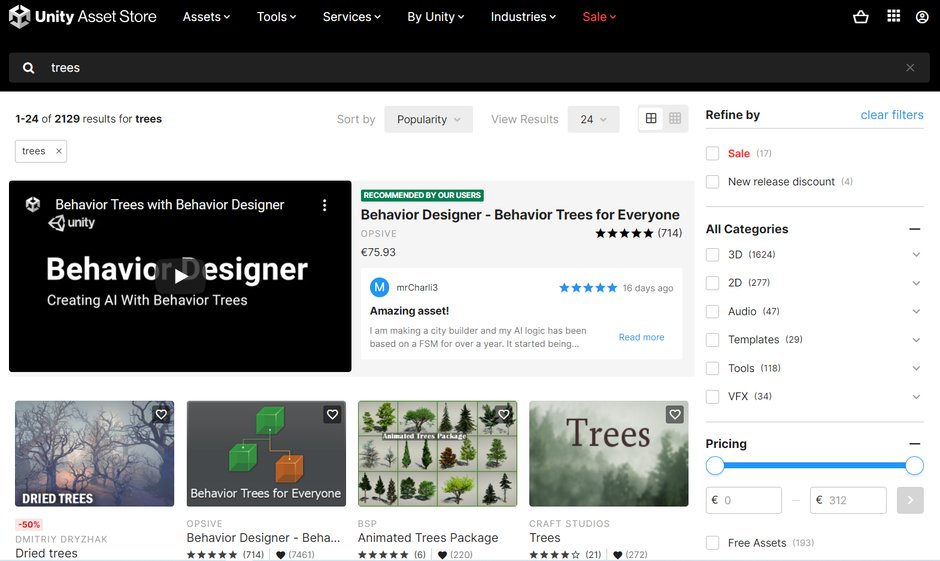
Task: Open the video options three-dot menu
Action: pos(324,205)
